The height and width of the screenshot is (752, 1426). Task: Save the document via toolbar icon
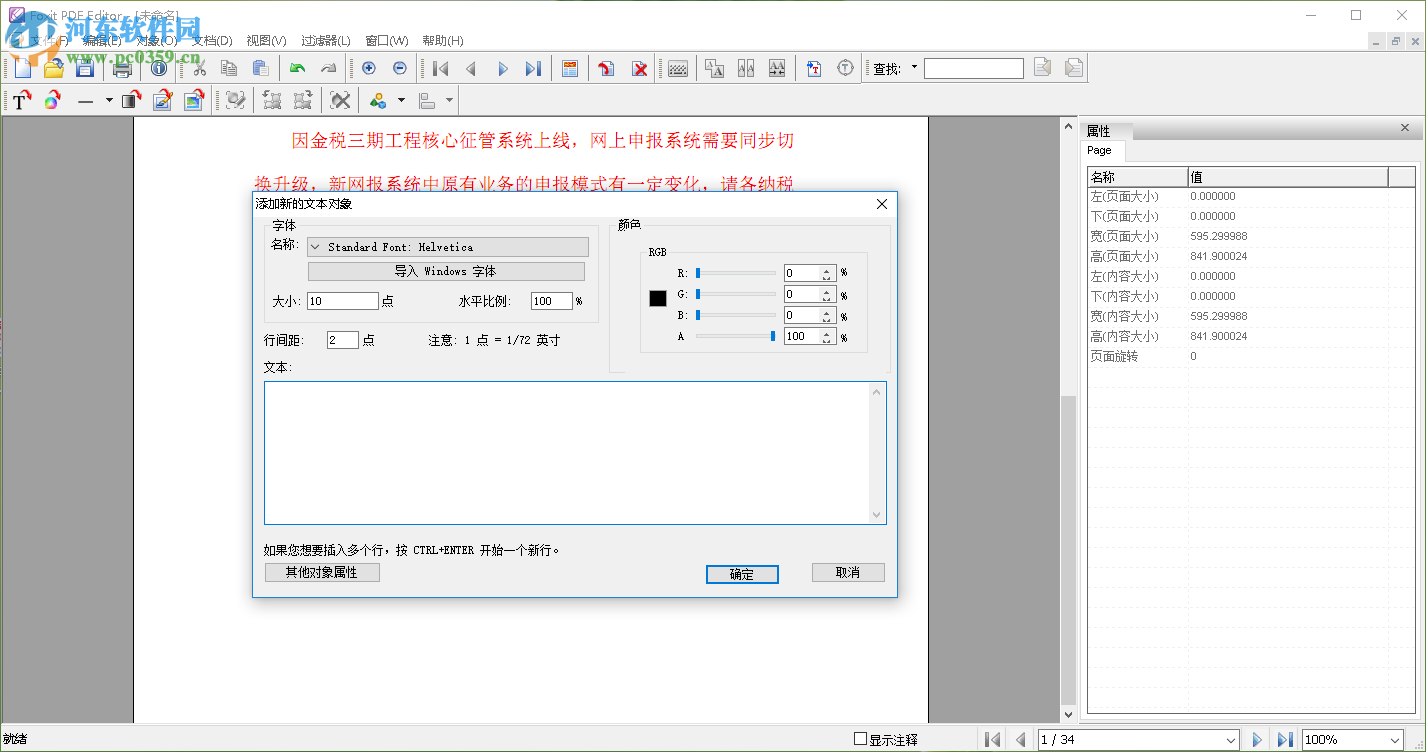click(85, 68)
